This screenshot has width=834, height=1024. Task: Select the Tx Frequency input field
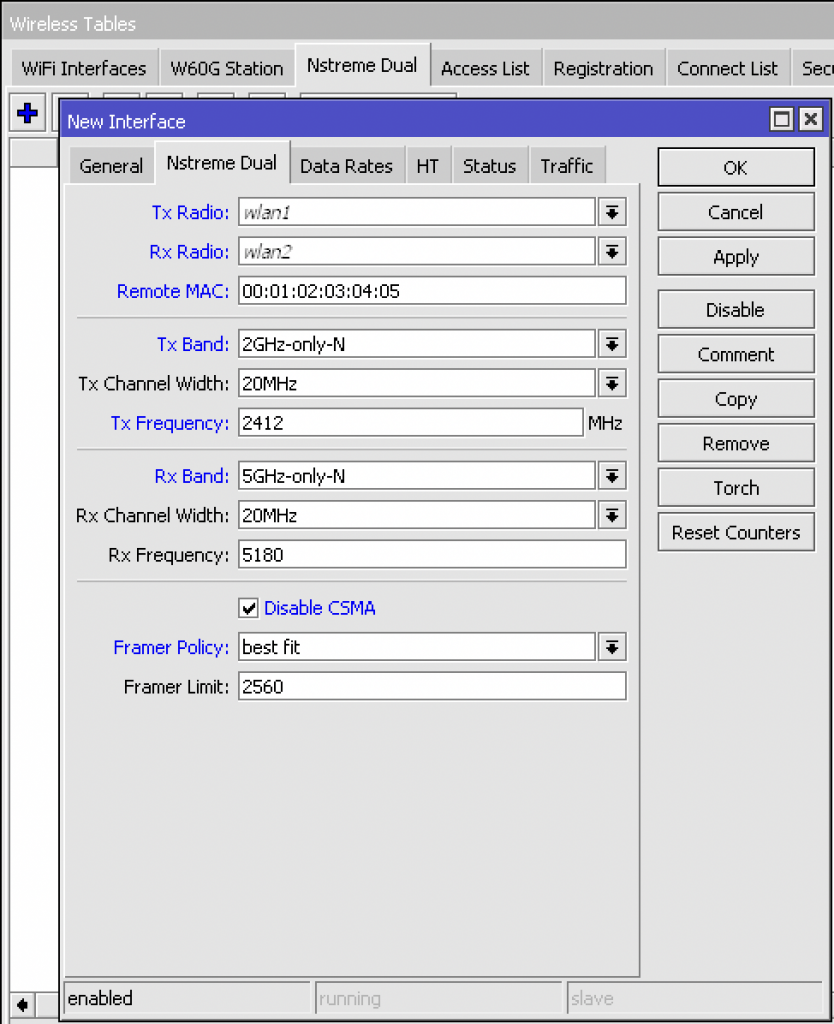click(x=410, y=422)
